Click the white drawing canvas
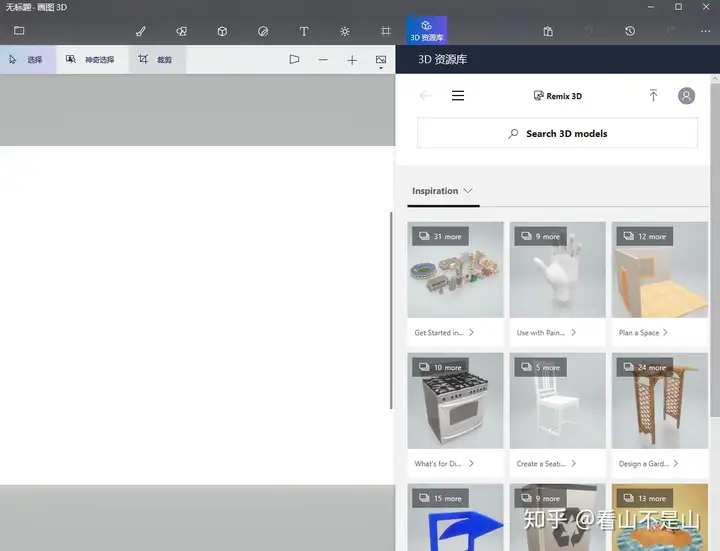This screenshot has width=720, height=551. pos(195,315)
